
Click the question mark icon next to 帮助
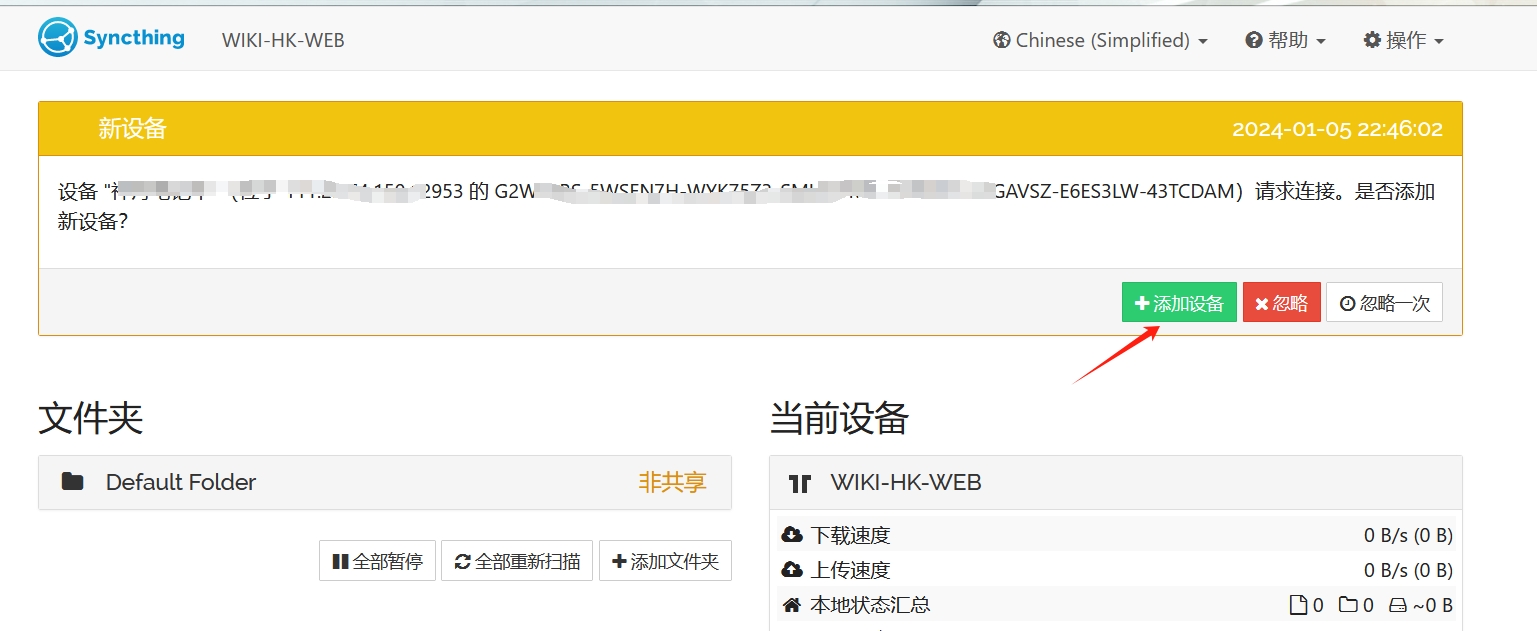pos(1252,40)
